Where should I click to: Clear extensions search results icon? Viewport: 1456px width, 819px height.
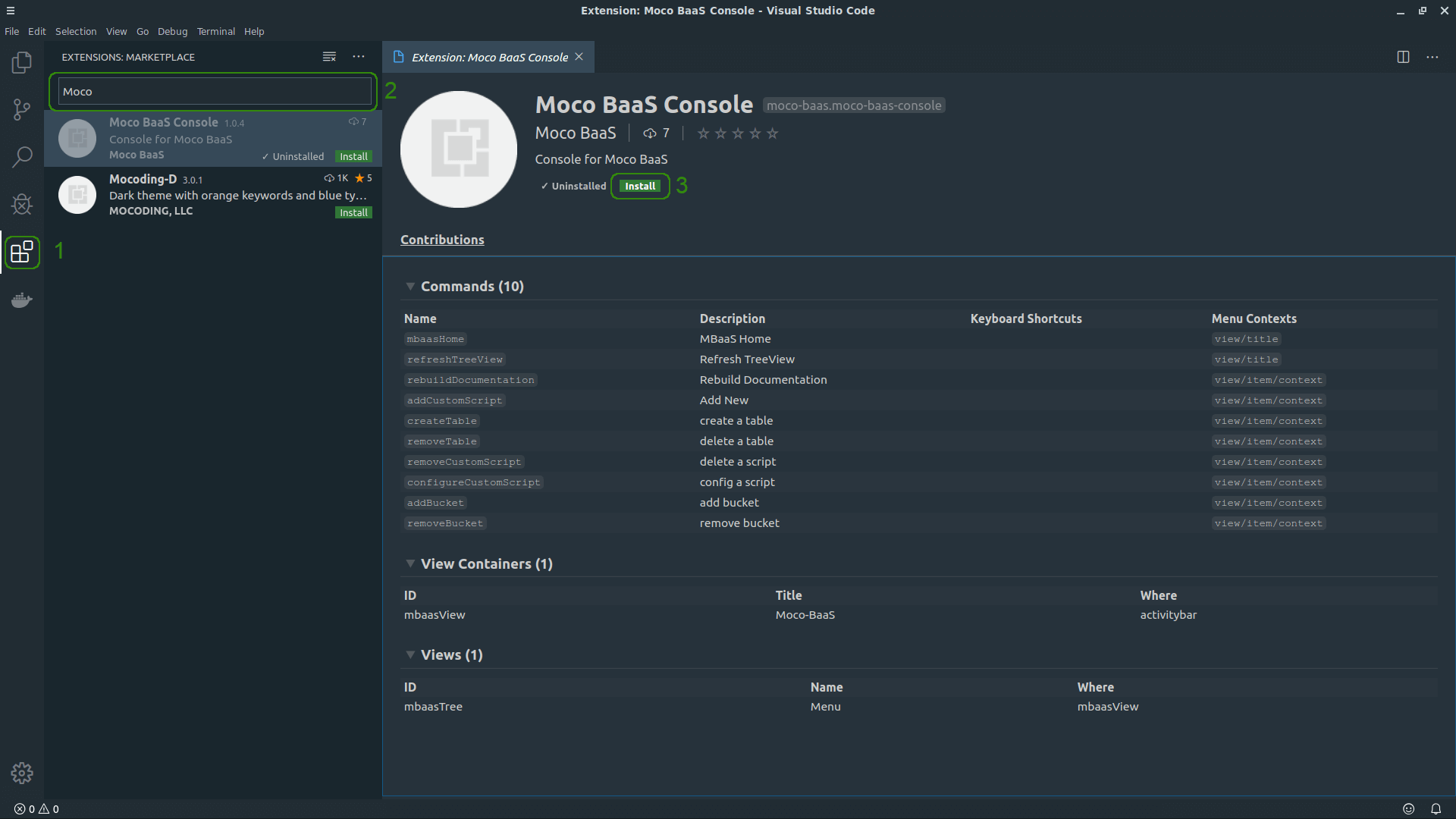pyautogui.click(x=329, y=57)
